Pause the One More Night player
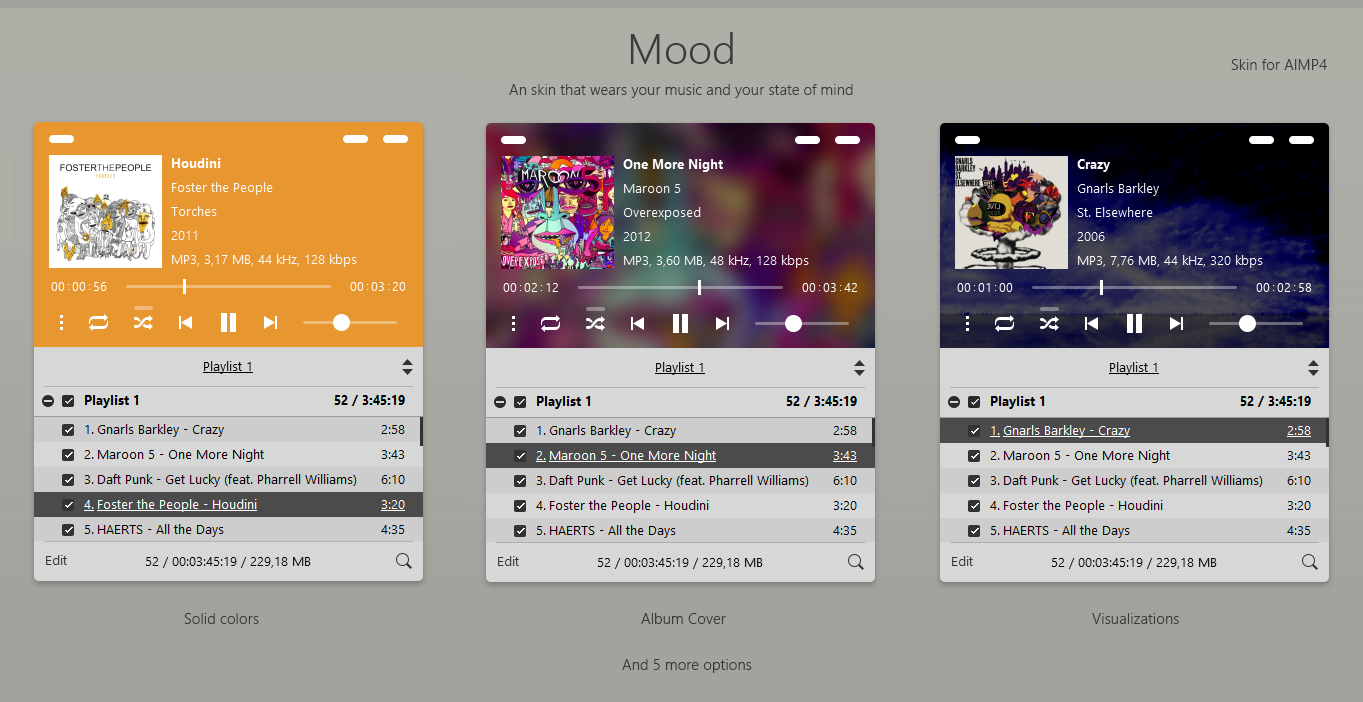The image size is (1363, 702). (x=680, y=323)
